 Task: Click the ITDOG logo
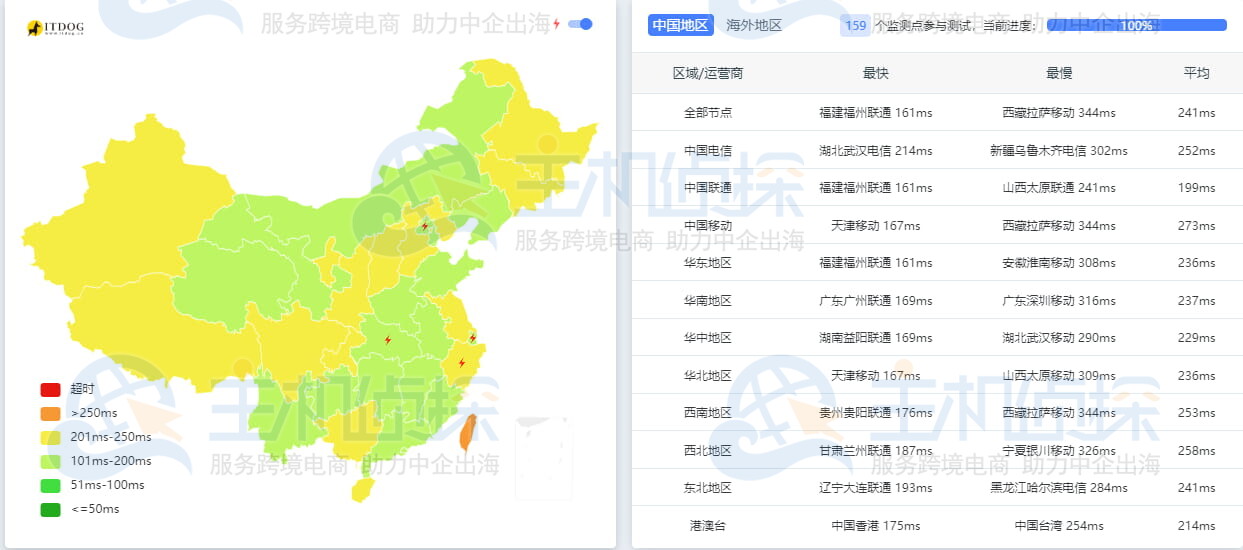pyautogui.click(x=55, y=28)
